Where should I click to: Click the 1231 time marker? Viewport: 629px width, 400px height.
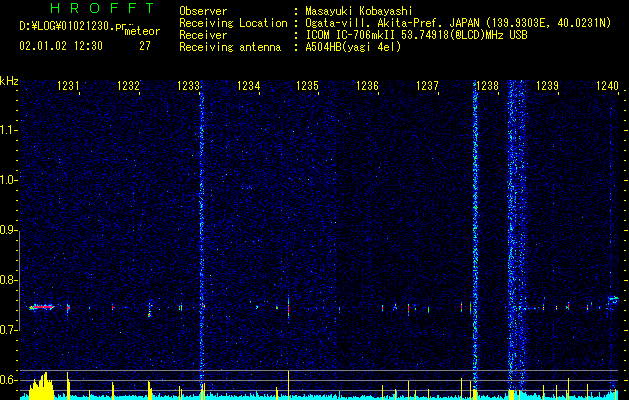point(68,86)
